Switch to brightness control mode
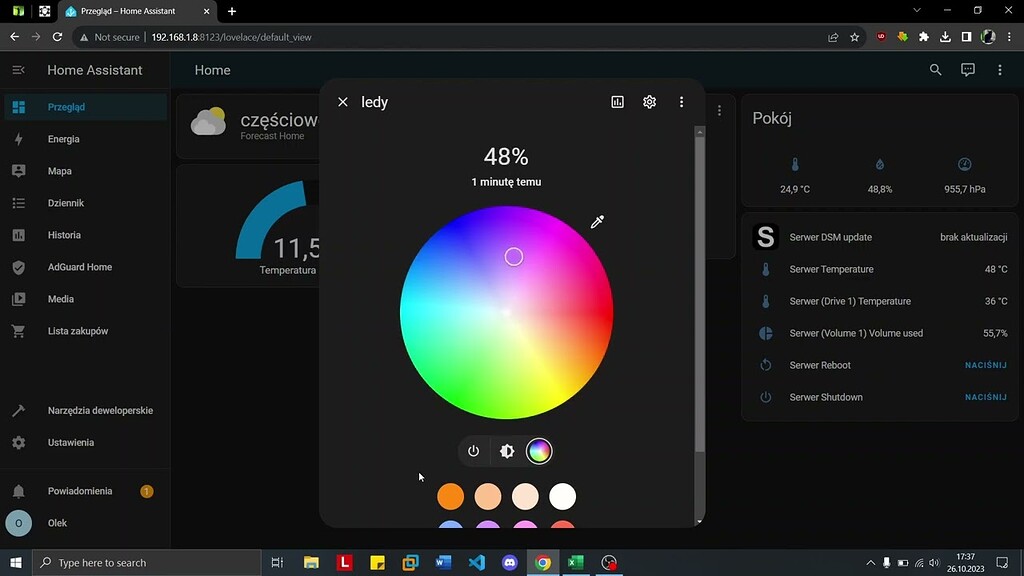This screenshot has width=1024, height=576. [x=506, y=451]
